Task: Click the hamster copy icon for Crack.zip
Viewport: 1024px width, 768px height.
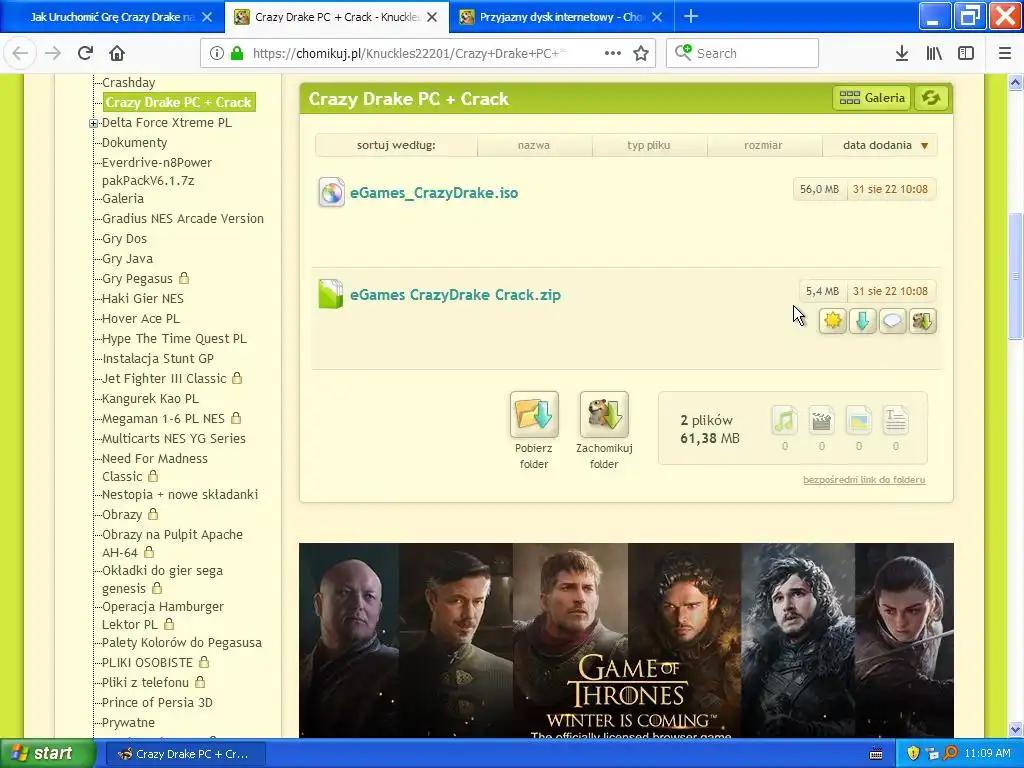Action: [x=923, y=321]
